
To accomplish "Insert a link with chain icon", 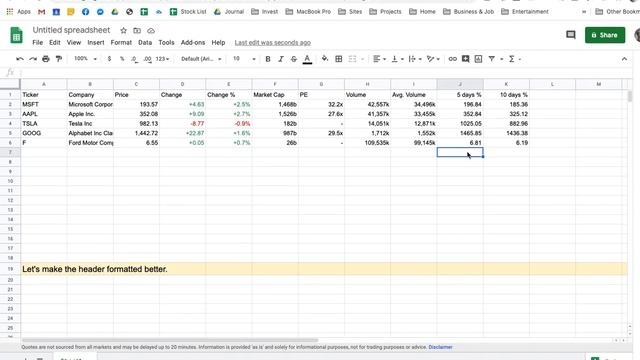I will [452, 59].
